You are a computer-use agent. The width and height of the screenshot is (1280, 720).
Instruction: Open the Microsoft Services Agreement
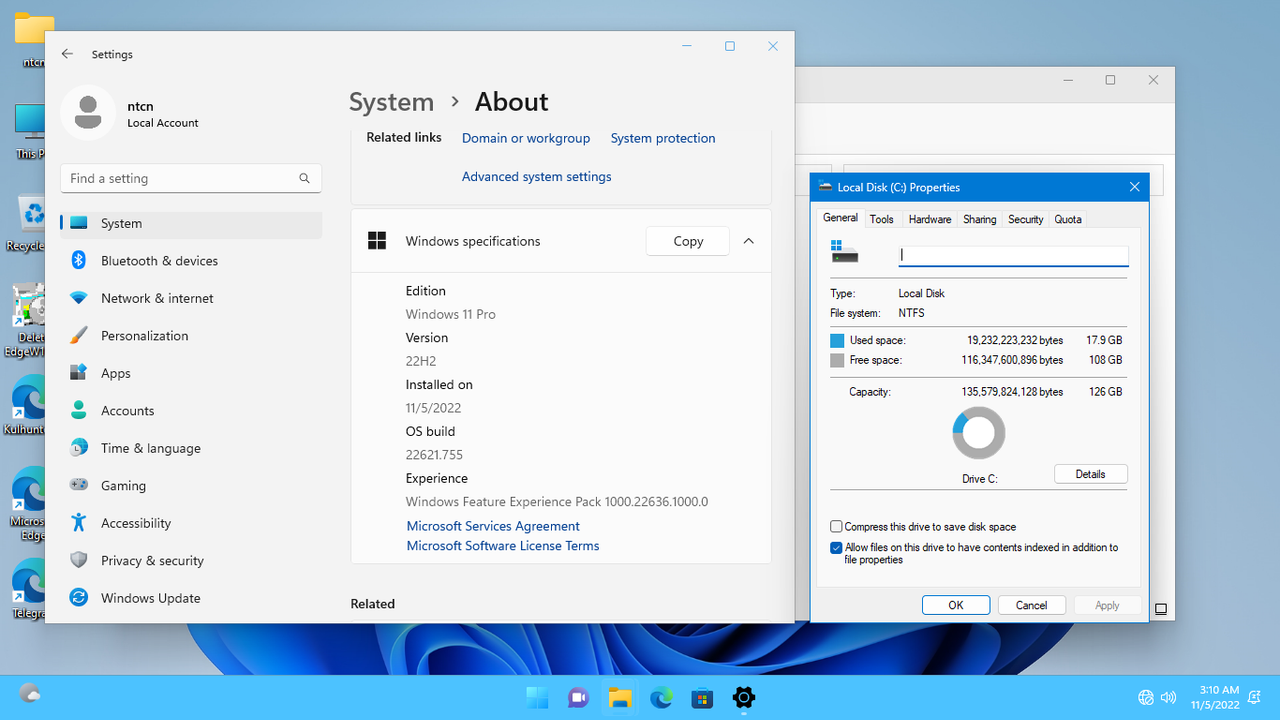click(493, 526)
